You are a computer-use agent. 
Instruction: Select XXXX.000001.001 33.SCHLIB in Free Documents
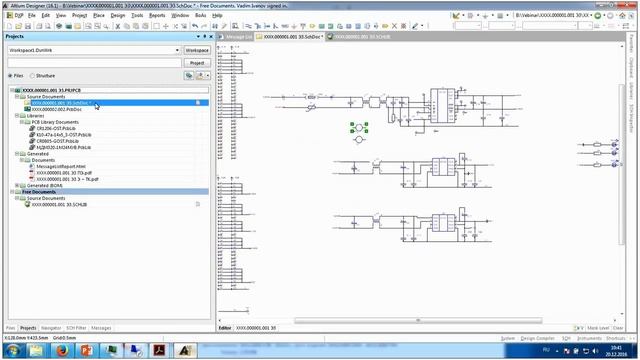59,204
